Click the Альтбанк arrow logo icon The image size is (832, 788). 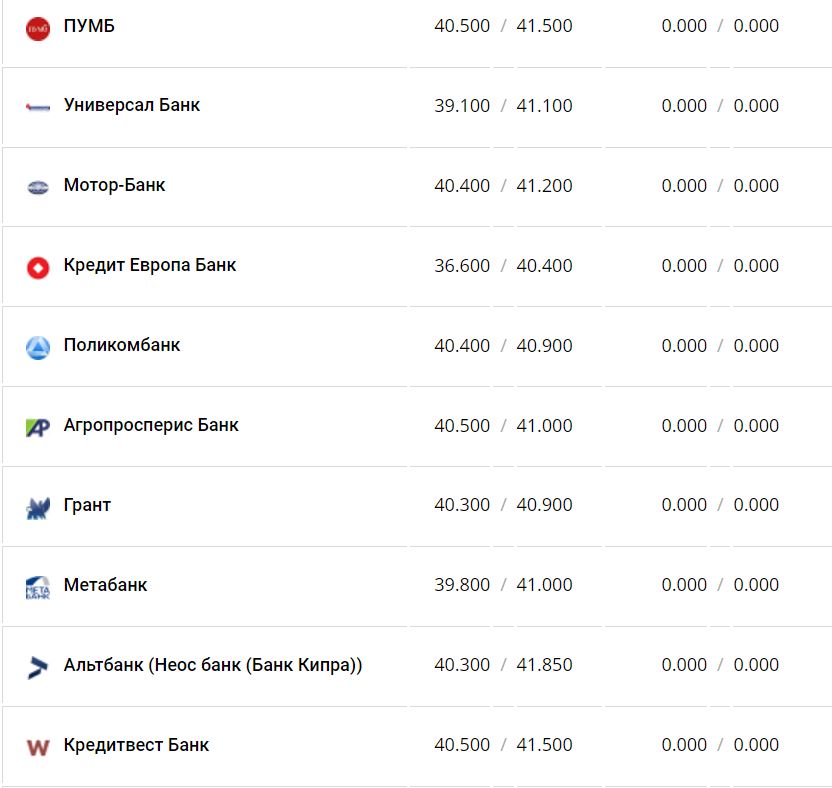(38, 666)
